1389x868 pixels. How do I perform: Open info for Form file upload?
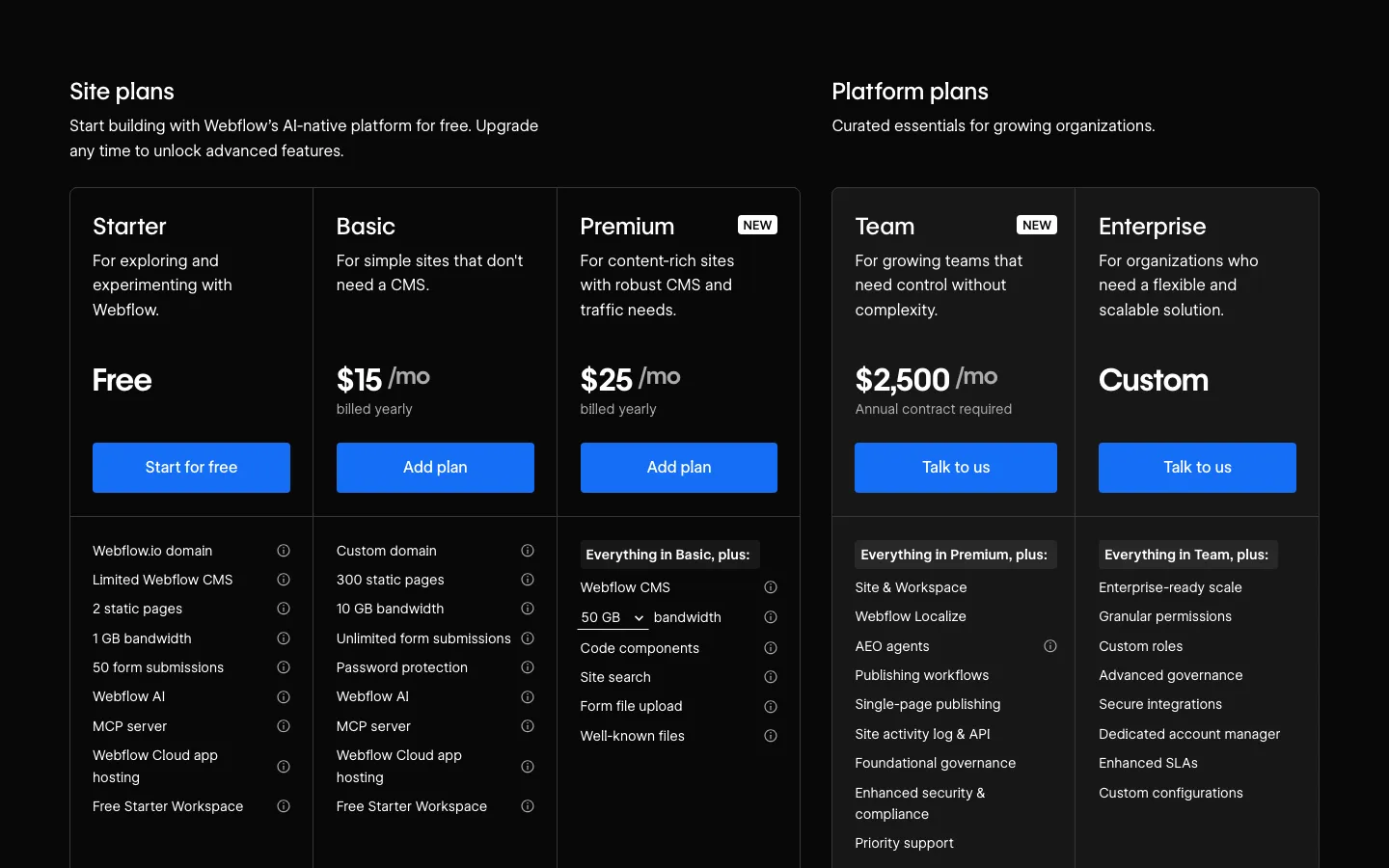click(x=771, y=707)
